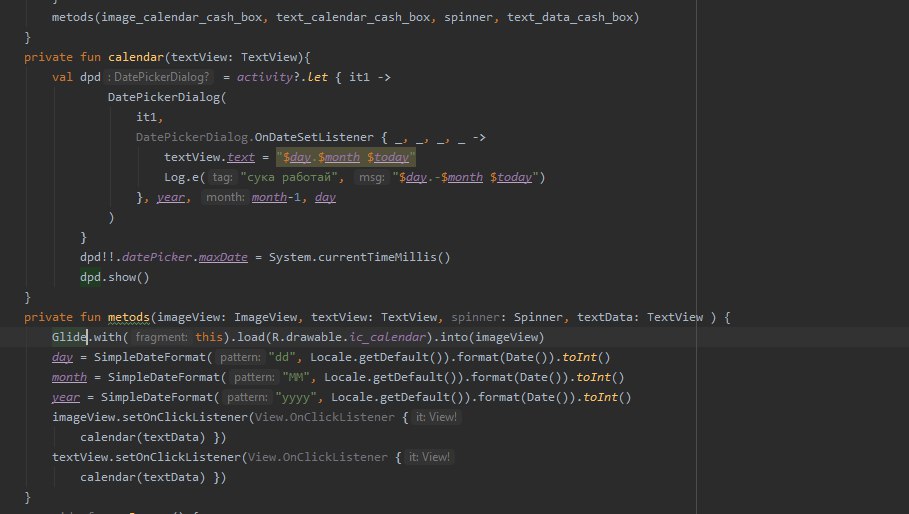Image resolution: width=909 pixels, height=514 pixels.
Task: Click 'text_data_cash_box' argument on top line
Action: coord(570,17)
